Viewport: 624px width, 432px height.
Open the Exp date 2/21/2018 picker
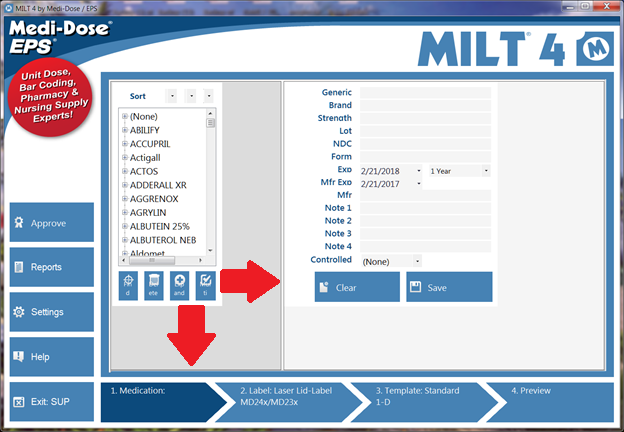coord(418,171)
